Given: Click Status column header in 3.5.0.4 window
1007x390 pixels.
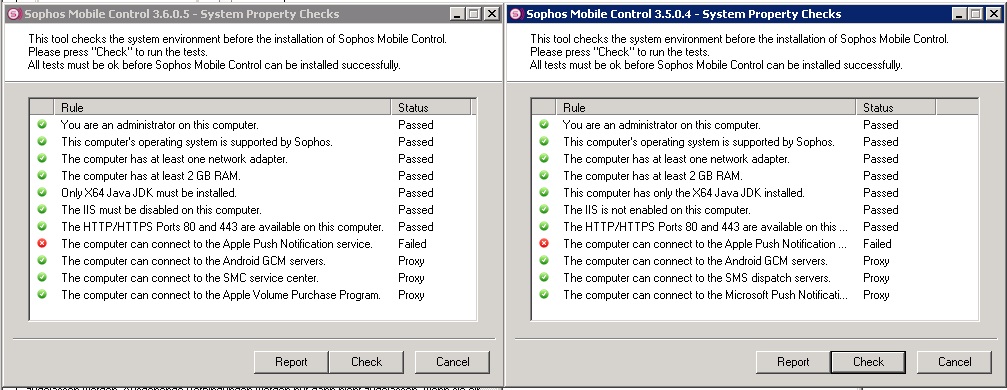Looking at the screenshot, I should click(896, 107).
